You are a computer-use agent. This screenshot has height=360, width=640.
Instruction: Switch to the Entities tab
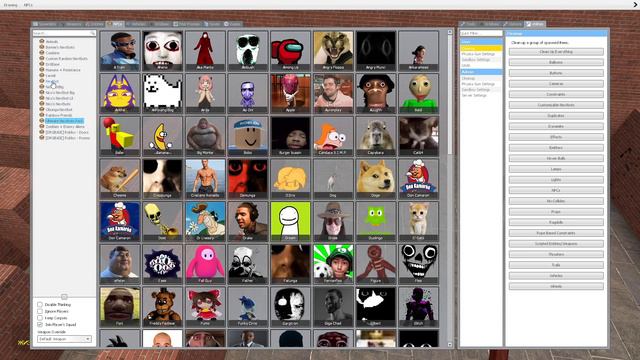pyautogui.click(x=95, y=24)
